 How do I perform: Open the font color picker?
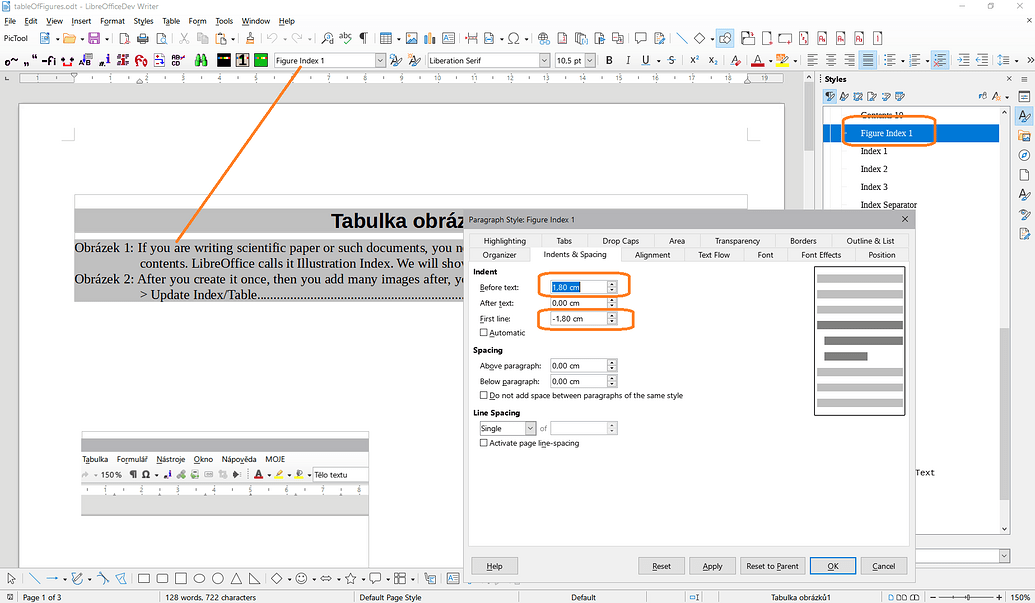(x=770, y=60)
